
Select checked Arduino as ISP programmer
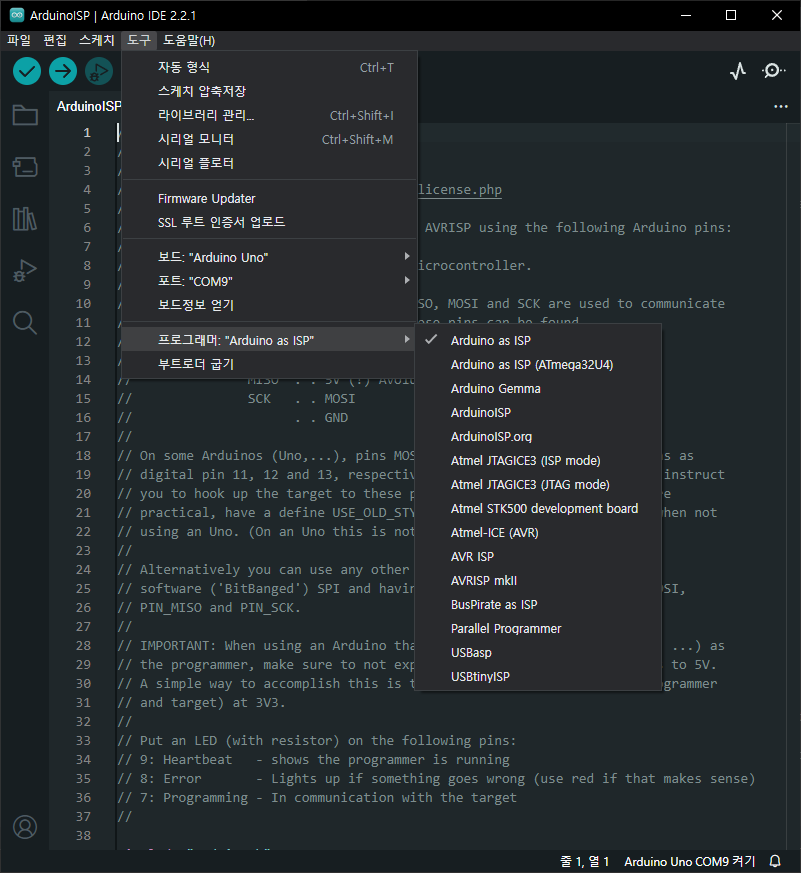(538, 340)
